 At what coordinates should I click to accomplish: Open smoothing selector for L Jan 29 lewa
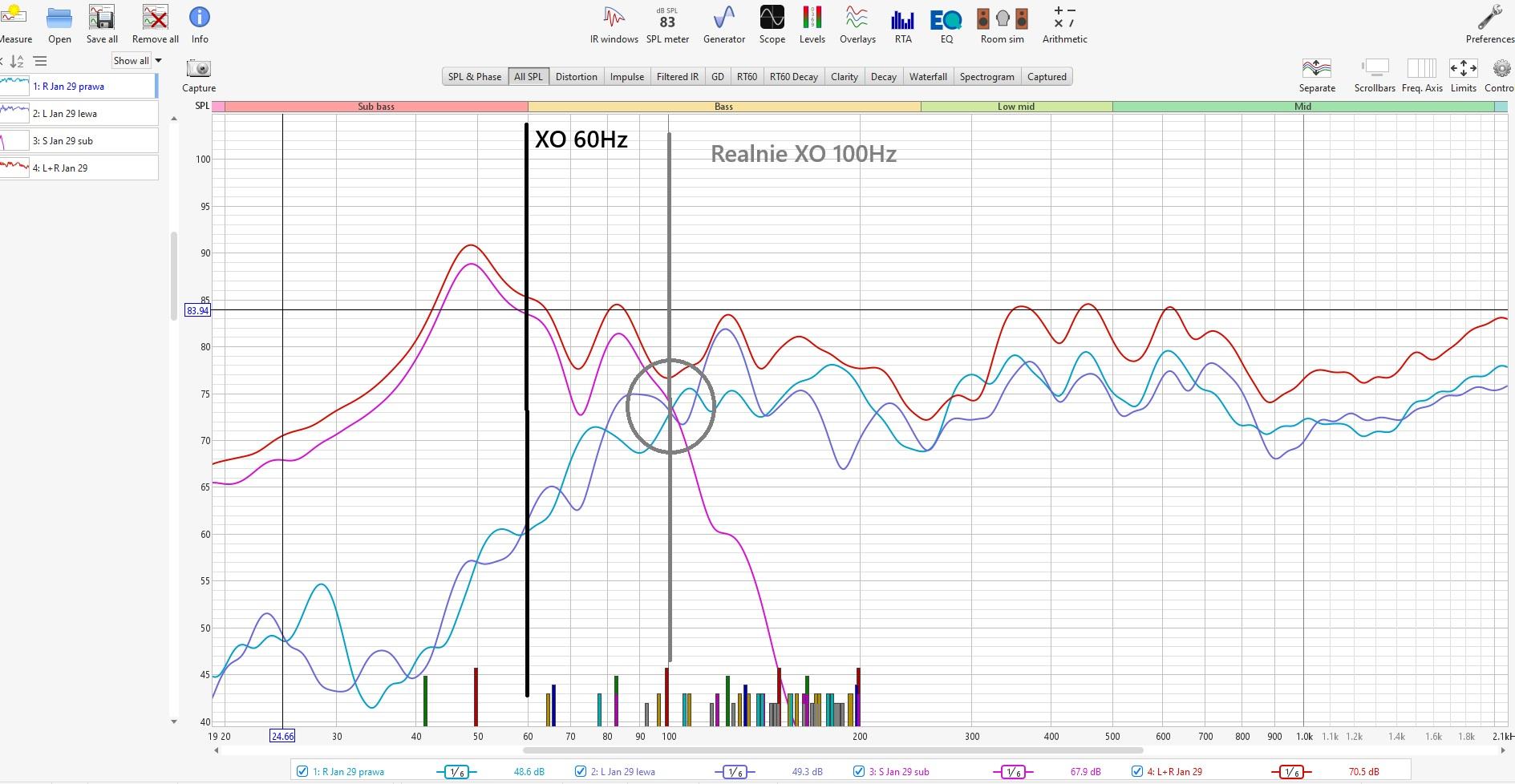734,772
